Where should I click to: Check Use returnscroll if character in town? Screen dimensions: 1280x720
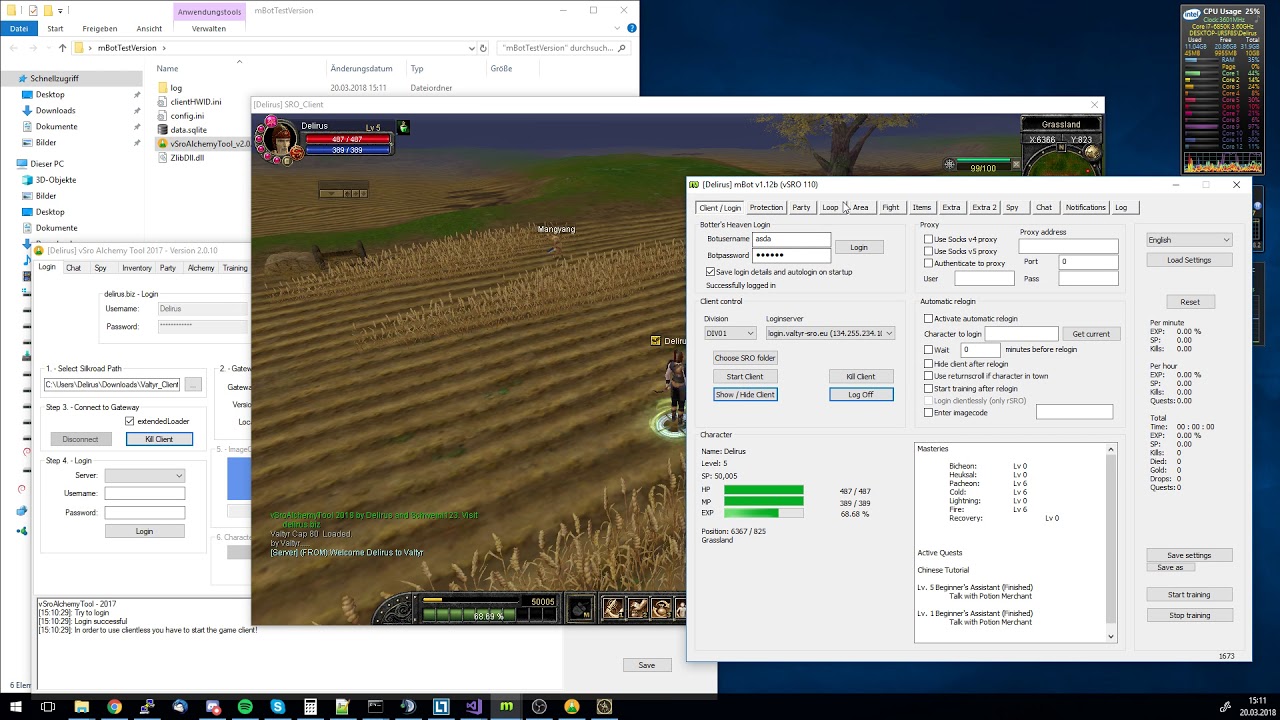click(x=928, y=376)
